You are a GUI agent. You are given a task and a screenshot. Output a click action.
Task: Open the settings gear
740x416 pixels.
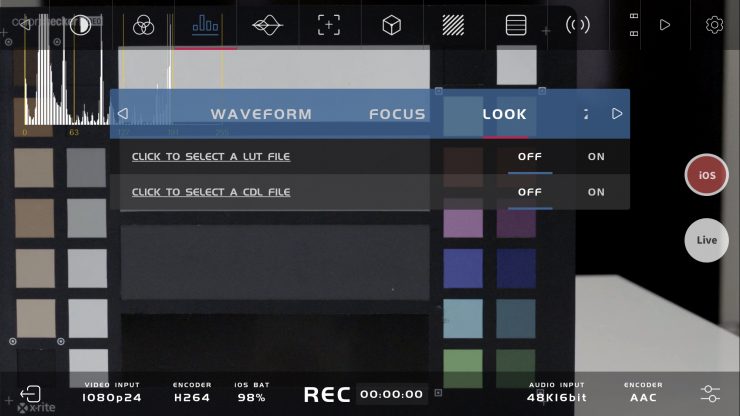coord(714,25)
